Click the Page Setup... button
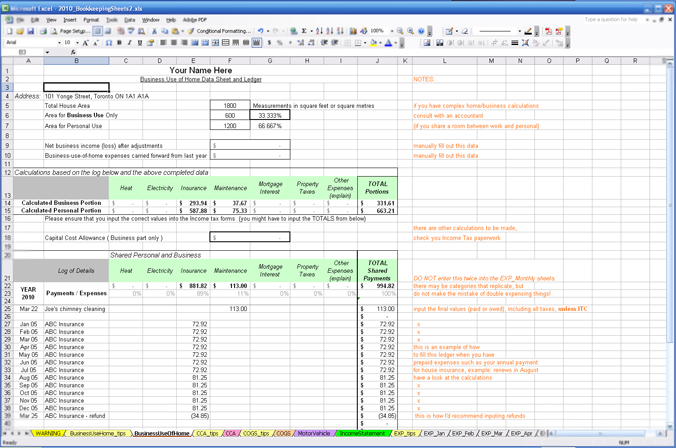 click(75, 31)
